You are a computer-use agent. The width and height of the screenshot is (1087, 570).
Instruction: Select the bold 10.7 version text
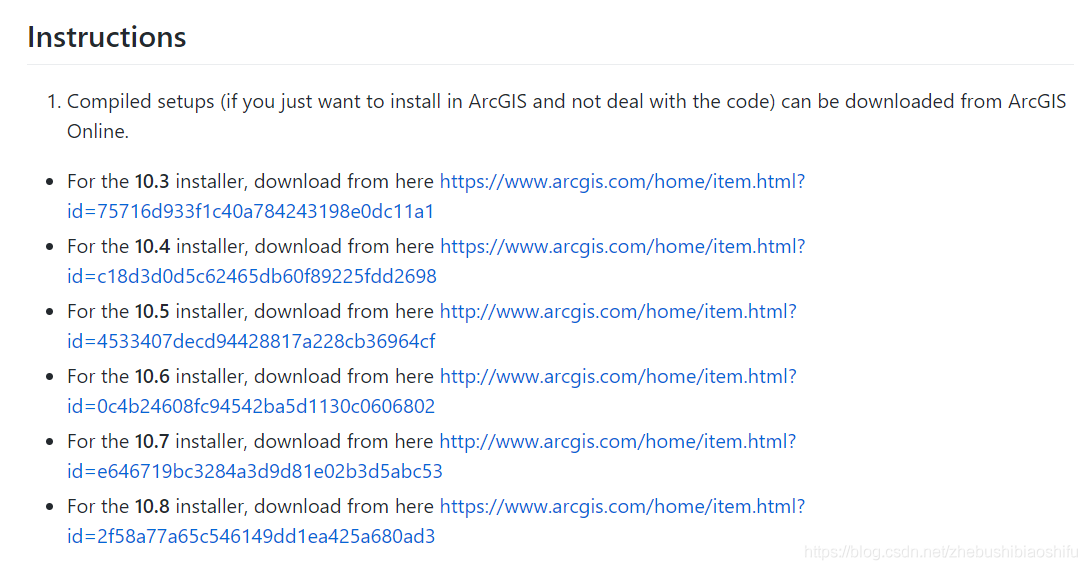pyautogui.click(x=152, y=442)
